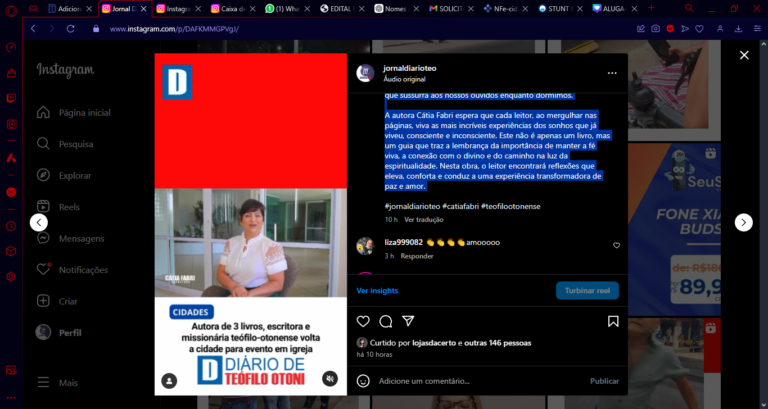
Task: Go to Página inicial in sidebar
Action: pyautogui.click(x=73, y=113)
